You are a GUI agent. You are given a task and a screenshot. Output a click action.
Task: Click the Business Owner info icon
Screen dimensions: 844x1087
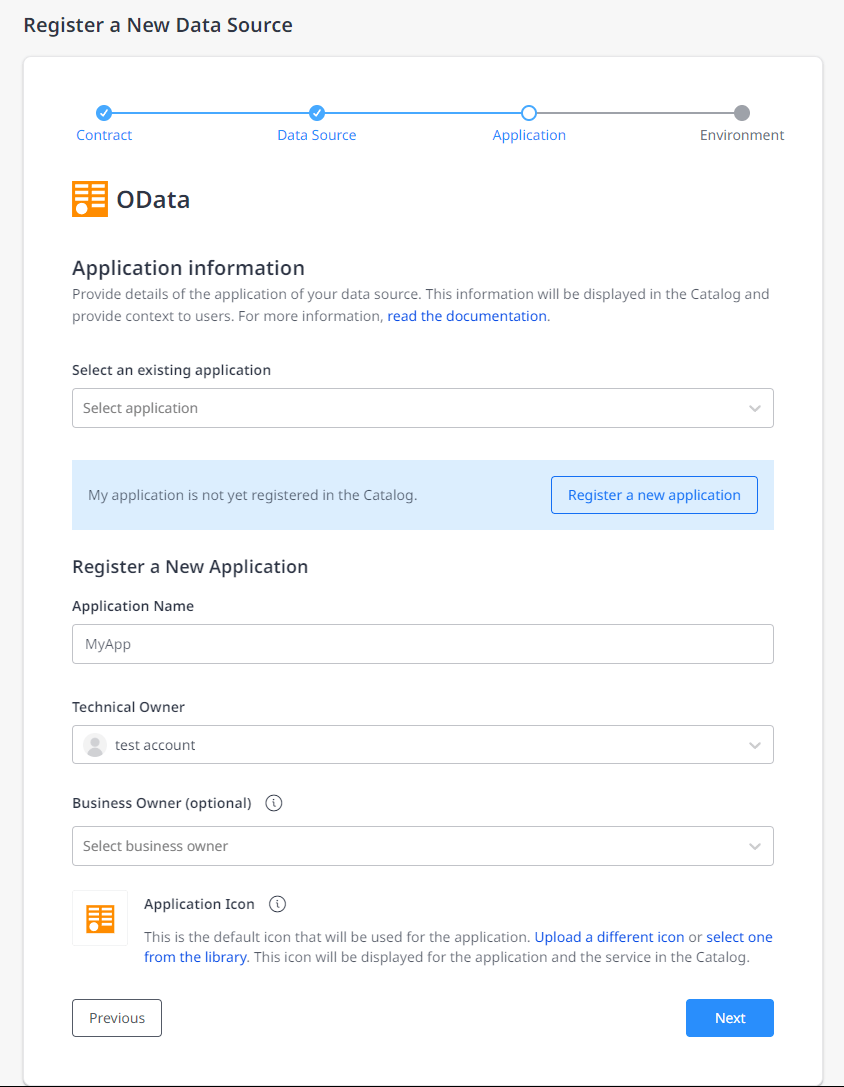click(274, 803)
